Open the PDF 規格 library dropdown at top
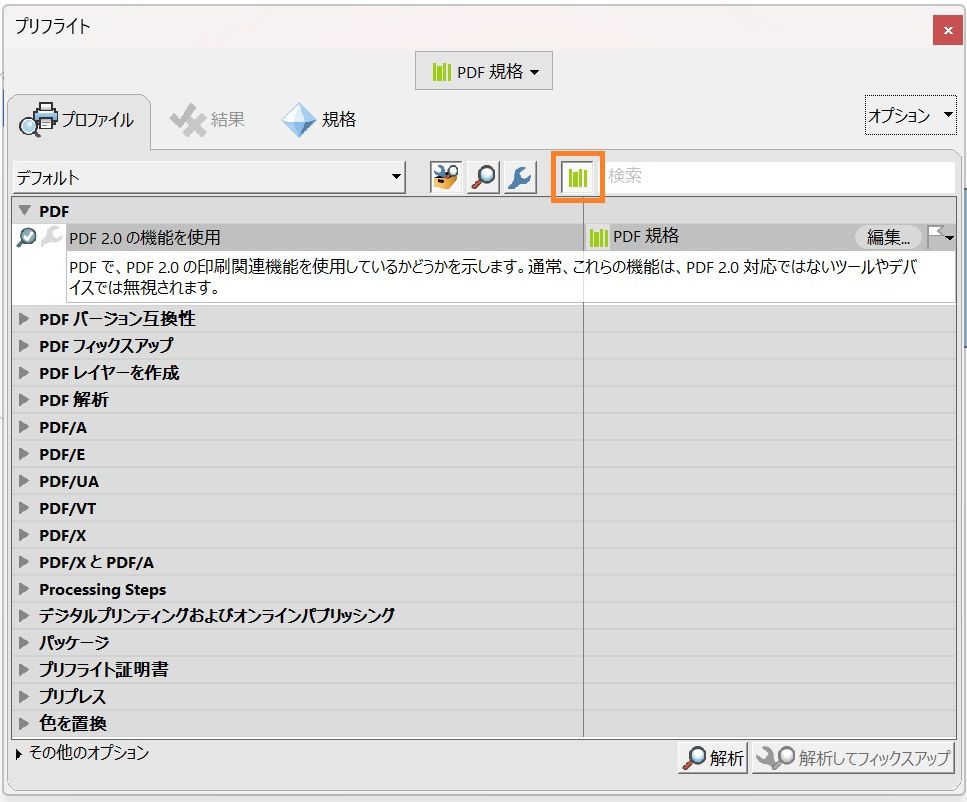This screenshot has width=967, height=802. pyautogui.click(x=484, y=71)
